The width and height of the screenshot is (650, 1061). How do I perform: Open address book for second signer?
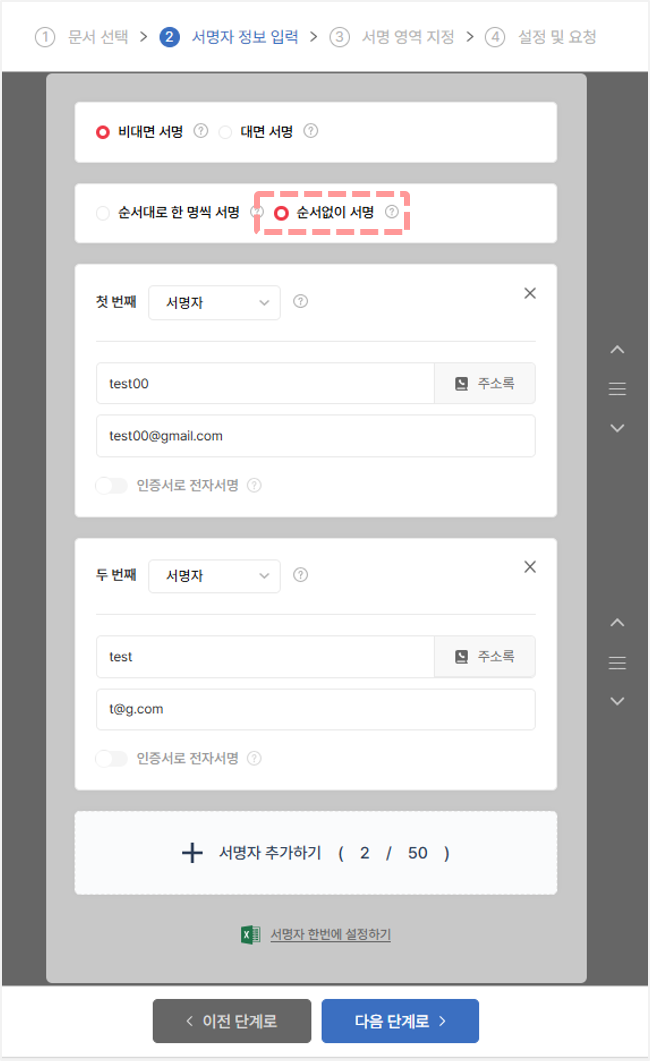click(x=484, y=656)
